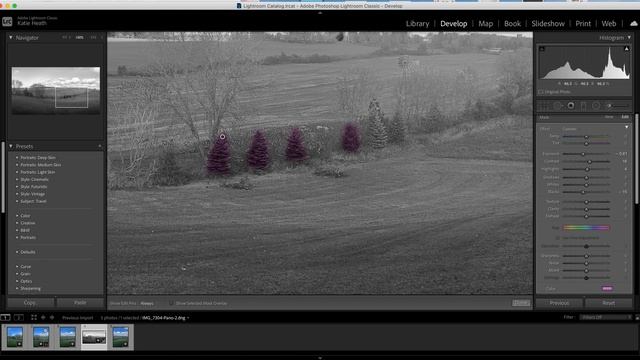Set Navigator zoom to 100%
The image size is (640, 360).
(80, 38)
